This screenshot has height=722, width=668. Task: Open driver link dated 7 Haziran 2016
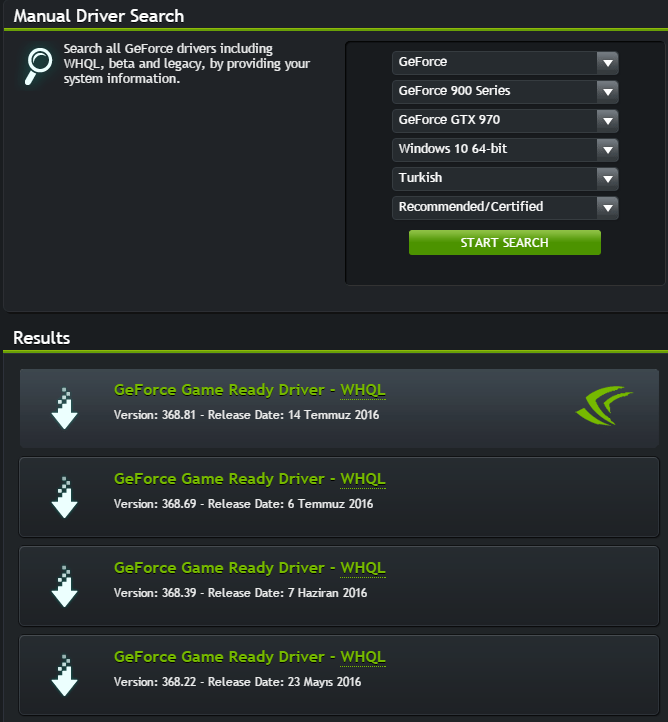(x=219, y=568)
